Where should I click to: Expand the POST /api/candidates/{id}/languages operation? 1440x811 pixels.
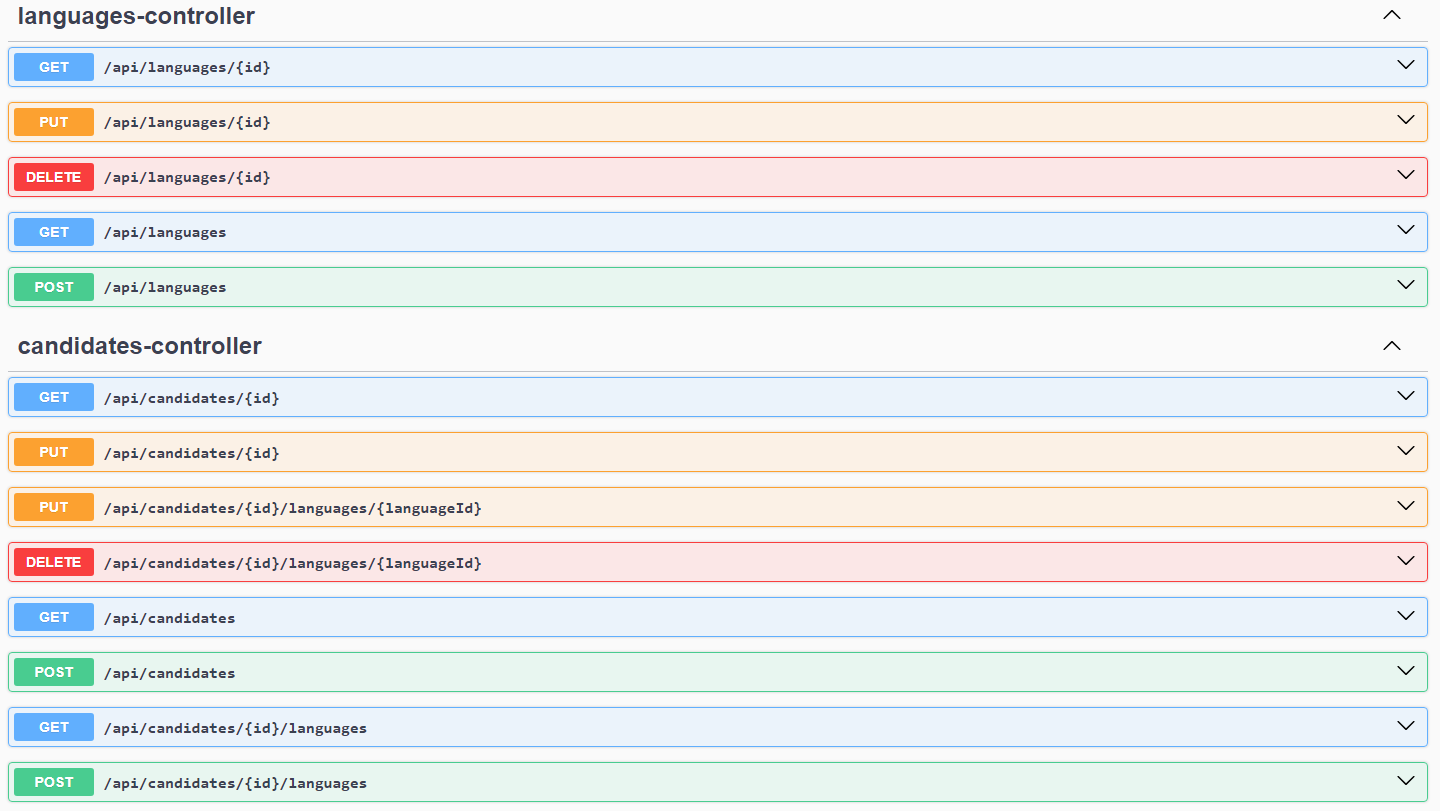pos(1404,781)
